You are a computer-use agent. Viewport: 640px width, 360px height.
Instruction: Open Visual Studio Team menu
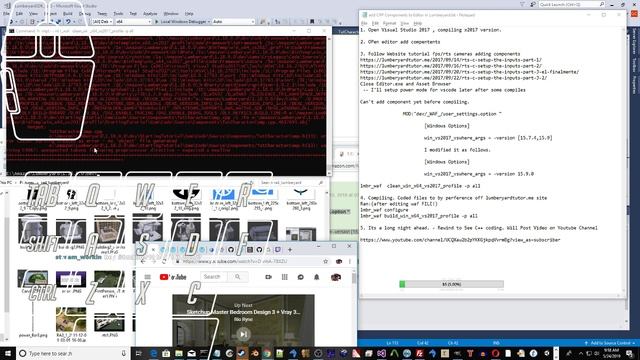(102, 13)
